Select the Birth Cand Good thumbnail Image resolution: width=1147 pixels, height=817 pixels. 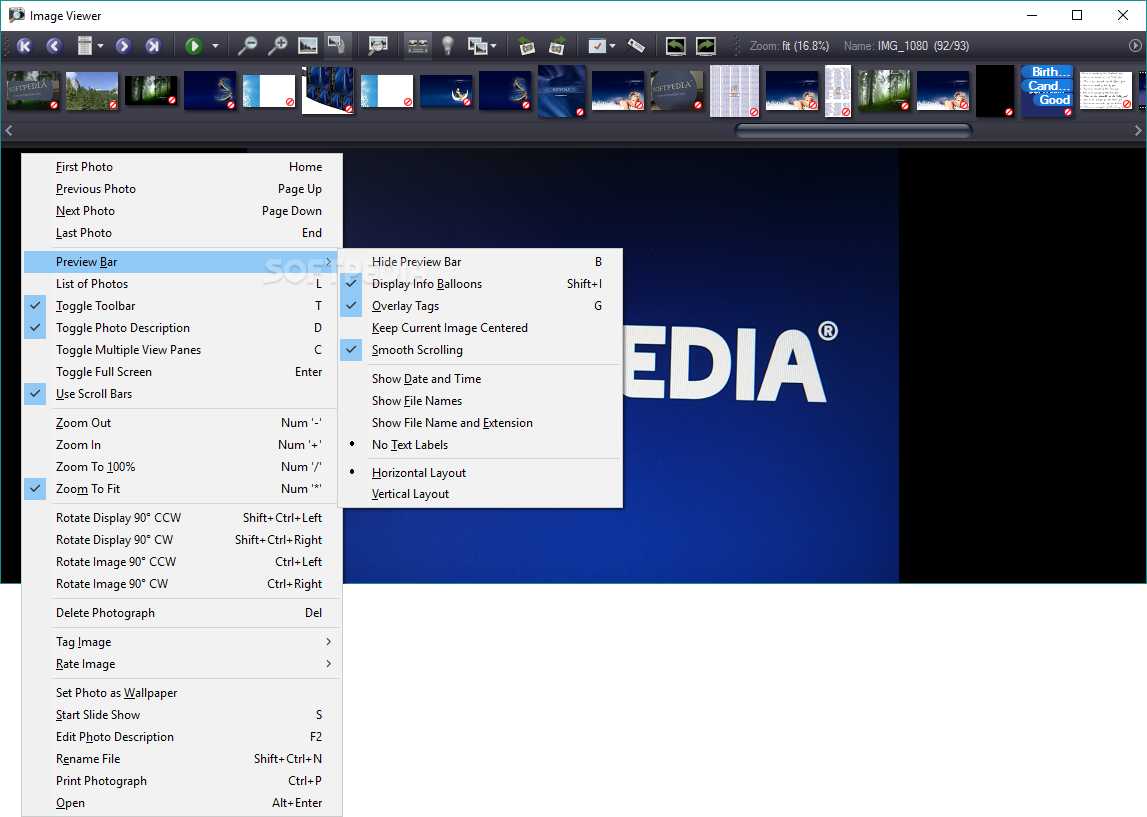coord(1047,91)
